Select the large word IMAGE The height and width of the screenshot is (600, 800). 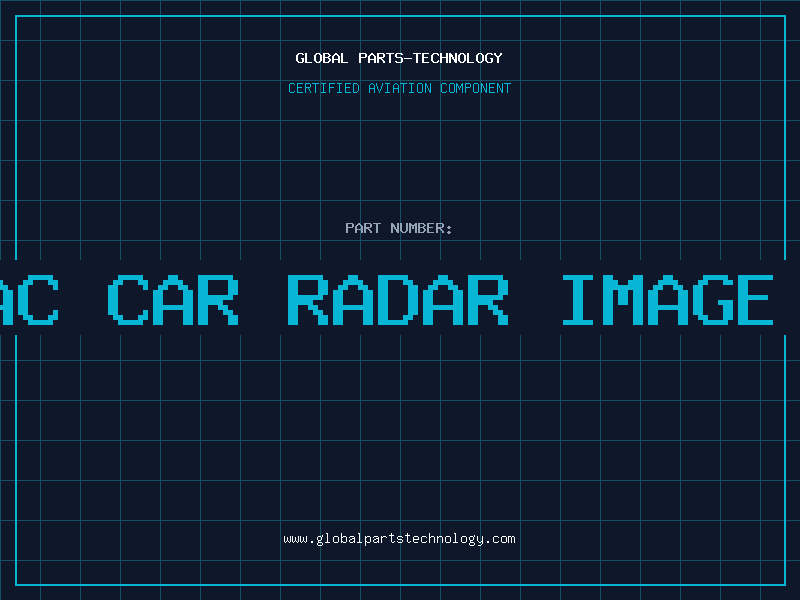(x=667, y=300)
